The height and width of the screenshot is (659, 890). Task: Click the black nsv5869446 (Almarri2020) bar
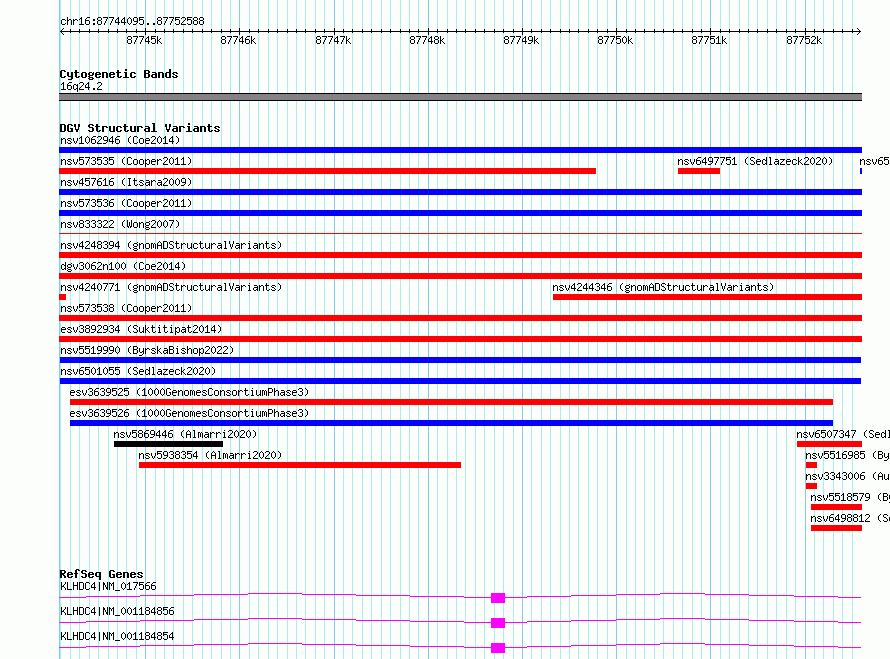point(169,444)
